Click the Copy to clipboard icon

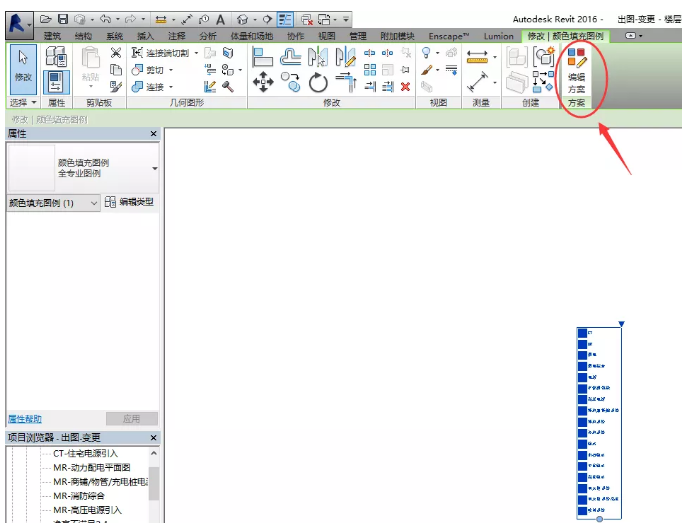(116, 70)
